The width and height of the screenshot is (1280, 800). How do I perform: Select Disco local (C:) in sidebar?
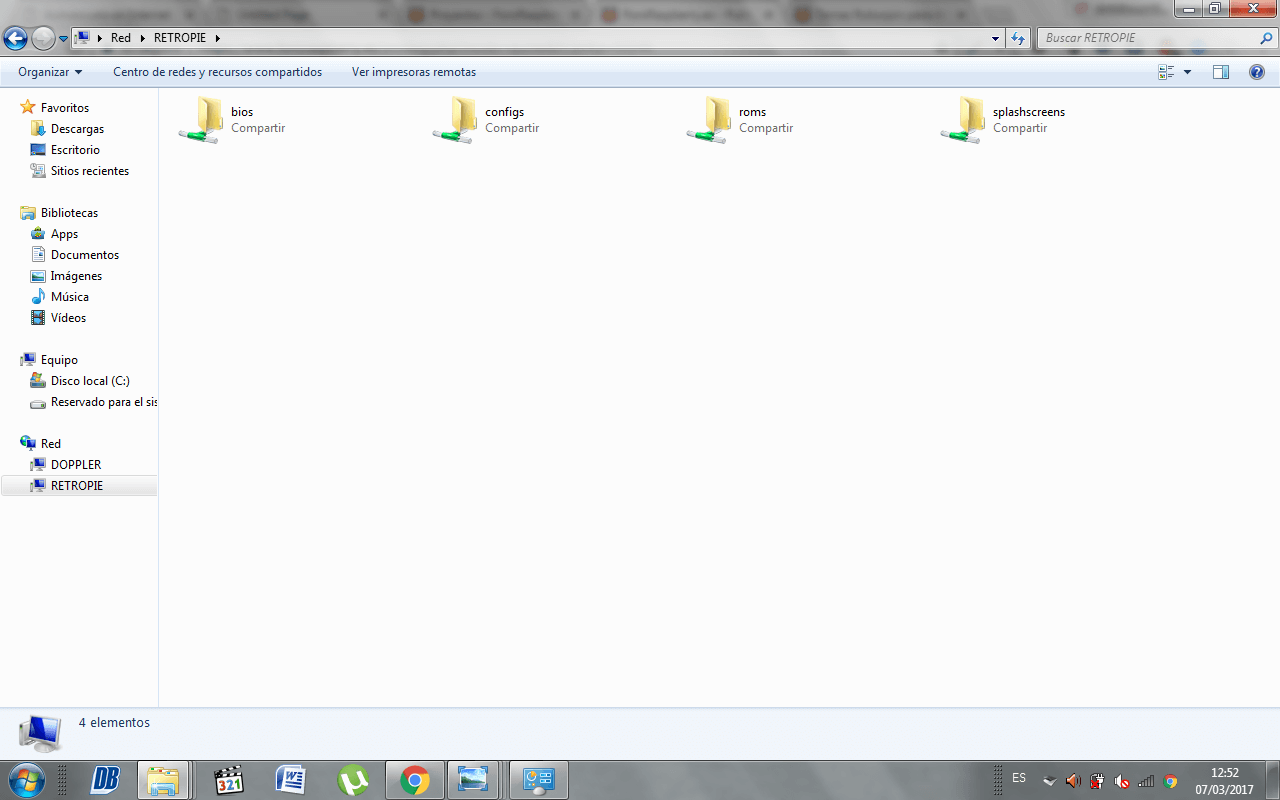click(90, 381)
